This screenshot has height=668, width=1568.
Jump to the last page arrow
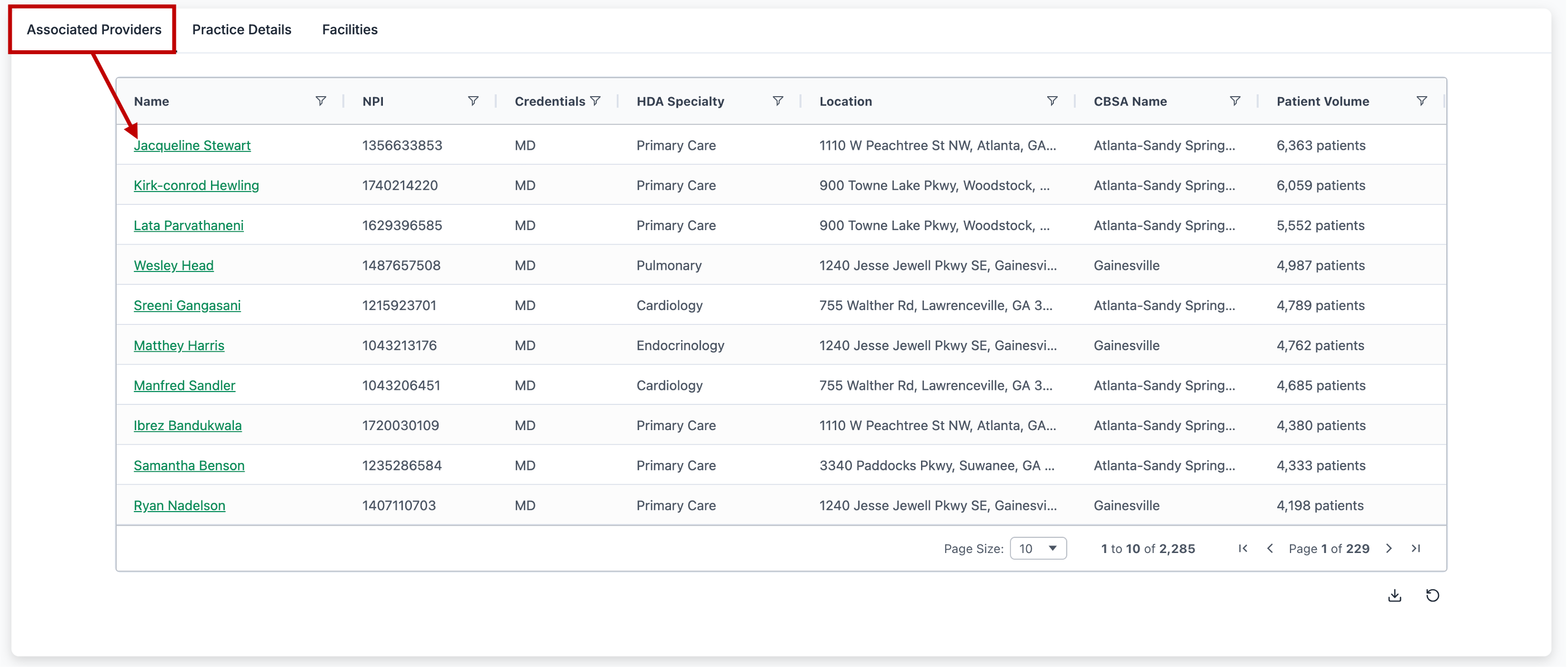point(1416,548)
